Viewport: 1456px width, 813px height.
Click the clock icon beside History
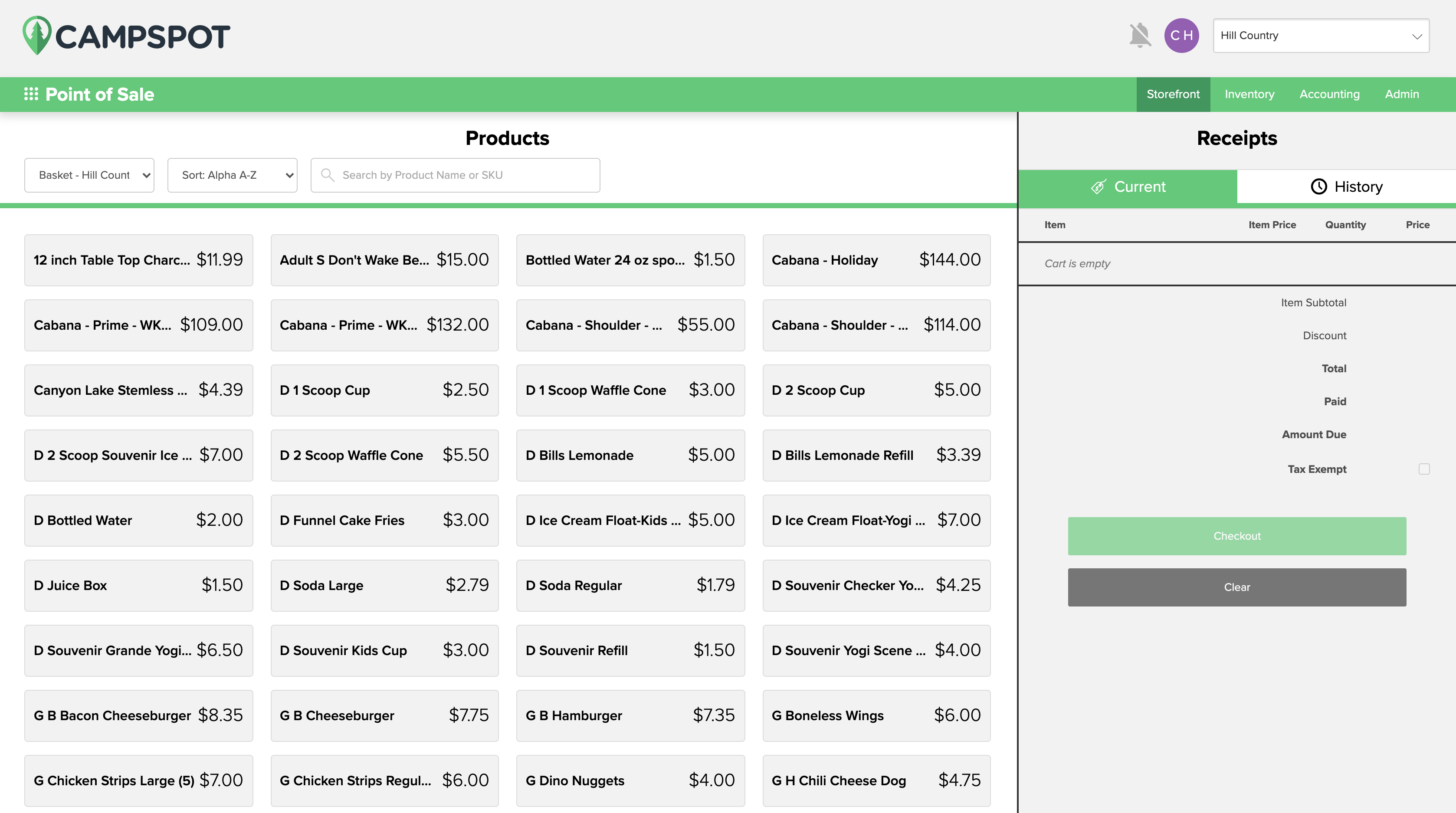coord(1318,187)
